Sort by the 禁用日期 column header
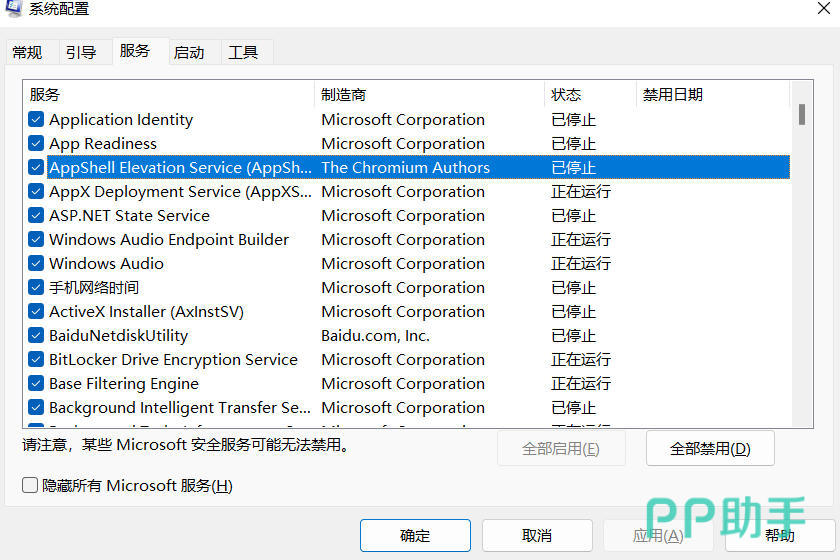The height and width of the screenshot is (560, 840). [x=713, y=95]
